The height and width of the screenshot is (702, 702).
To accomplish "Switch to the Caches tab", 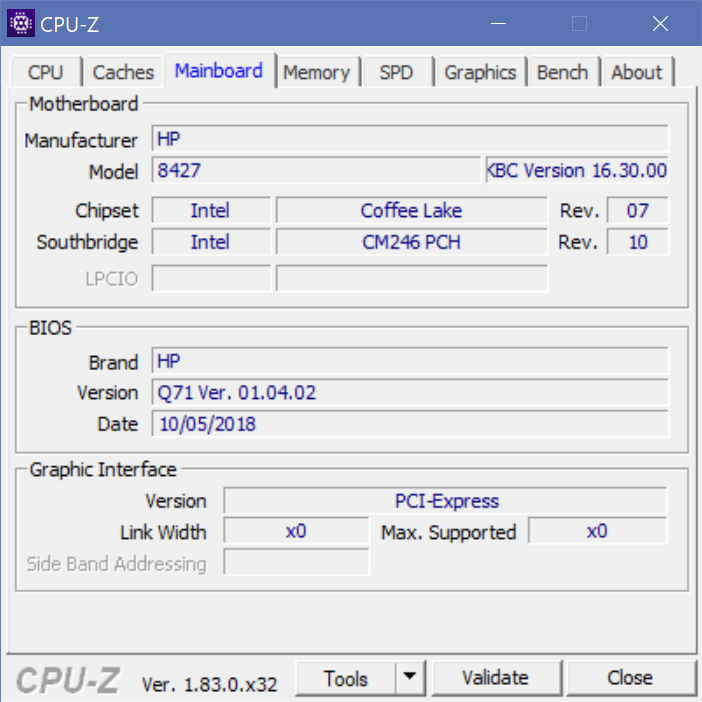I will point(123,72).
